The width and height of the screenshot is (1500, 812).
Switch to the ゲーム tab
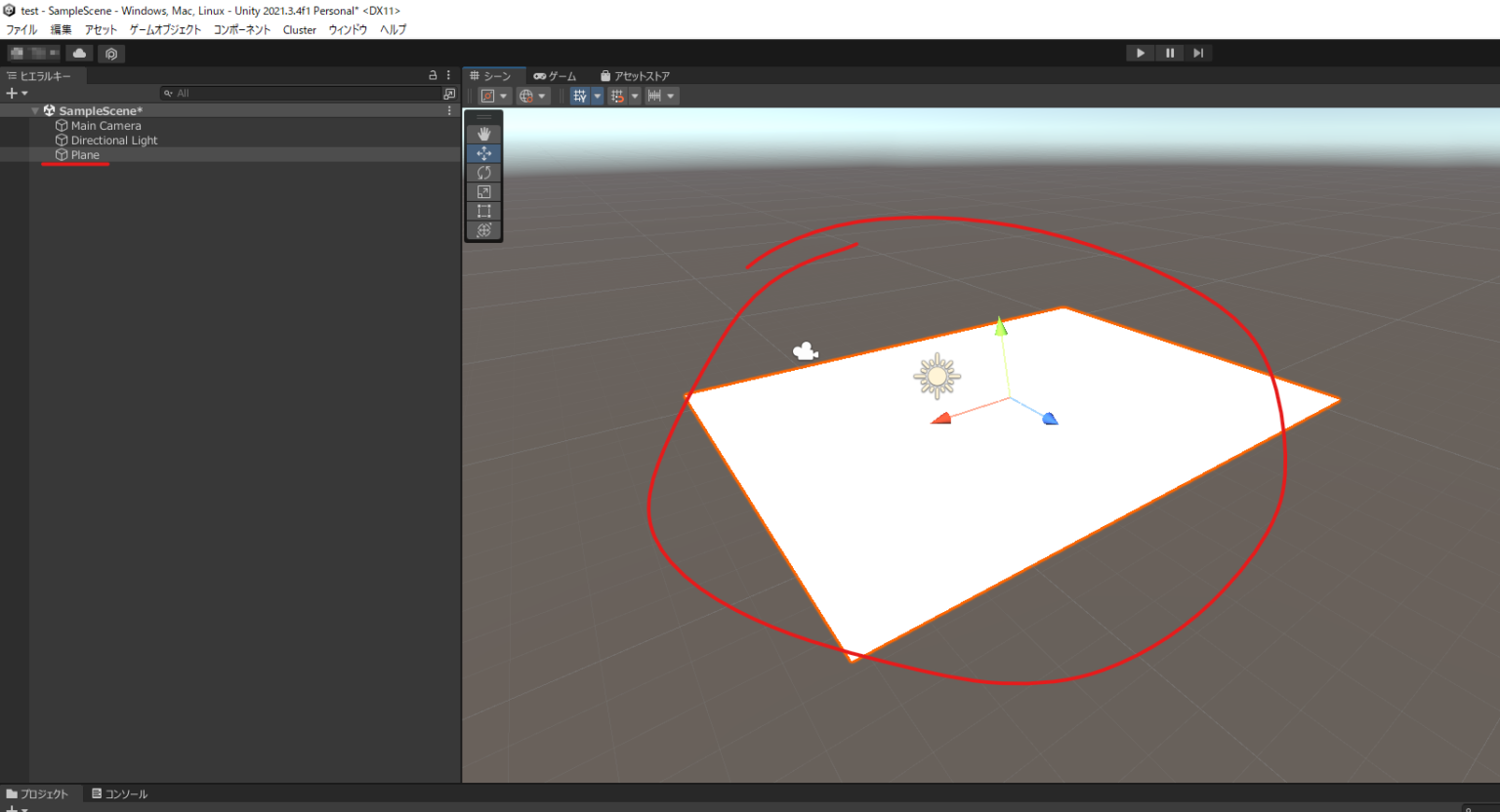(x=556, y=75)
